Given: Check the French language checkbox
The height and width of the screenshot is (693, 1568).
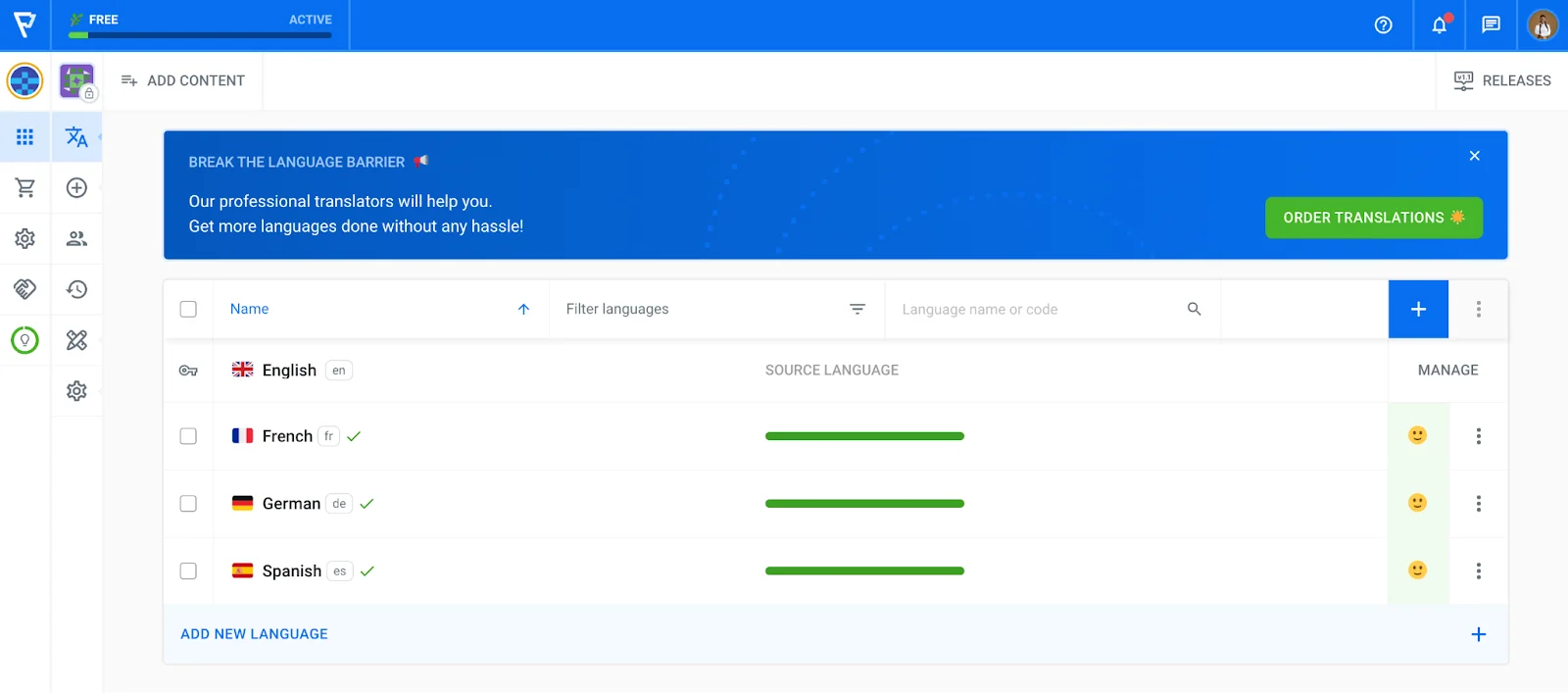Looking at the screenshot, I should pyautogui.click(x=188, y=436).
